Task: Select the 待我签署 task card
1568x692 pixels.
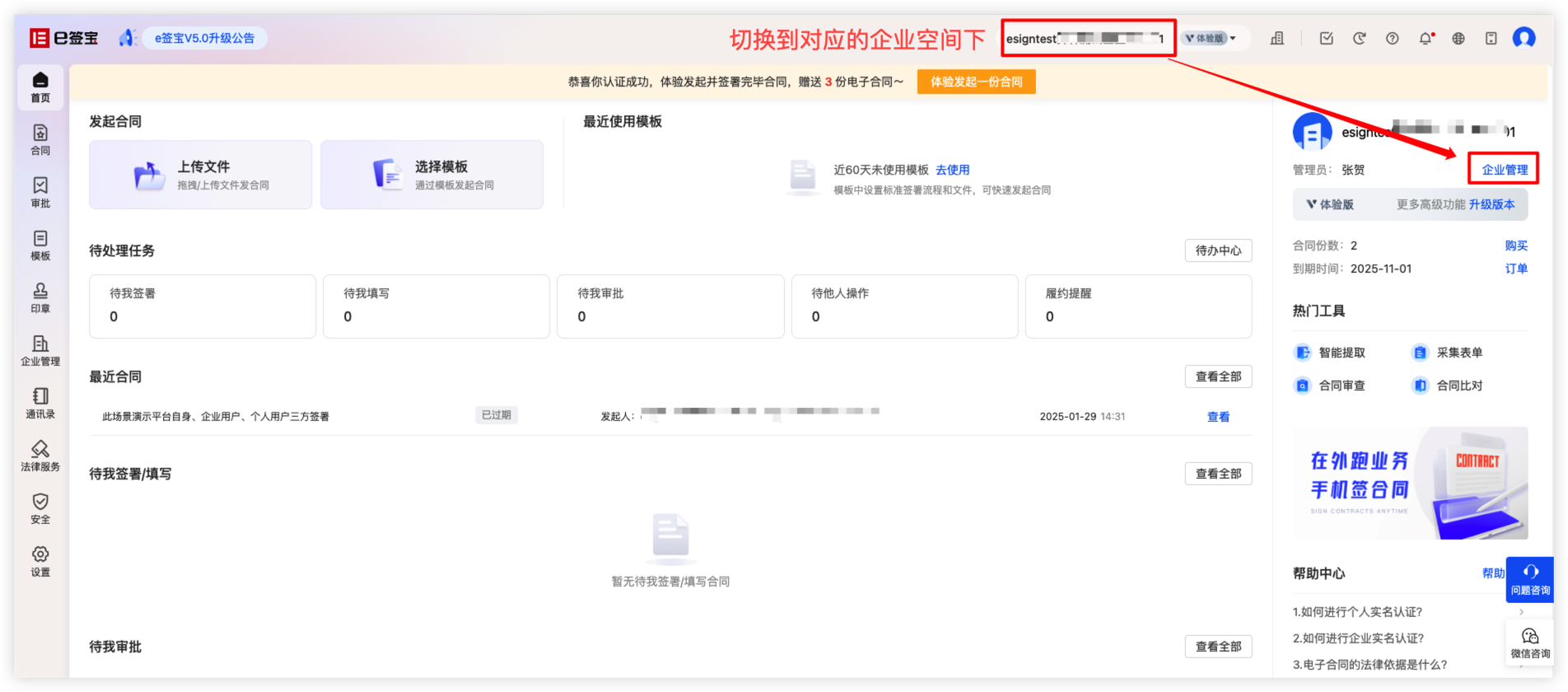Action: click(203, 306)
